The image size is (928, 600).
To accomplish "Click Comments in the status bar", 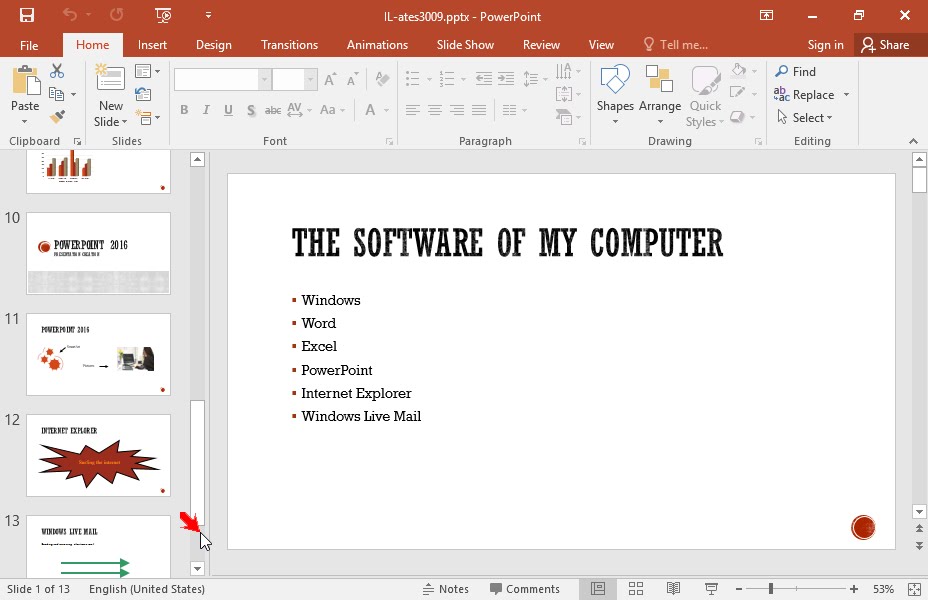I will coord(525,589).
